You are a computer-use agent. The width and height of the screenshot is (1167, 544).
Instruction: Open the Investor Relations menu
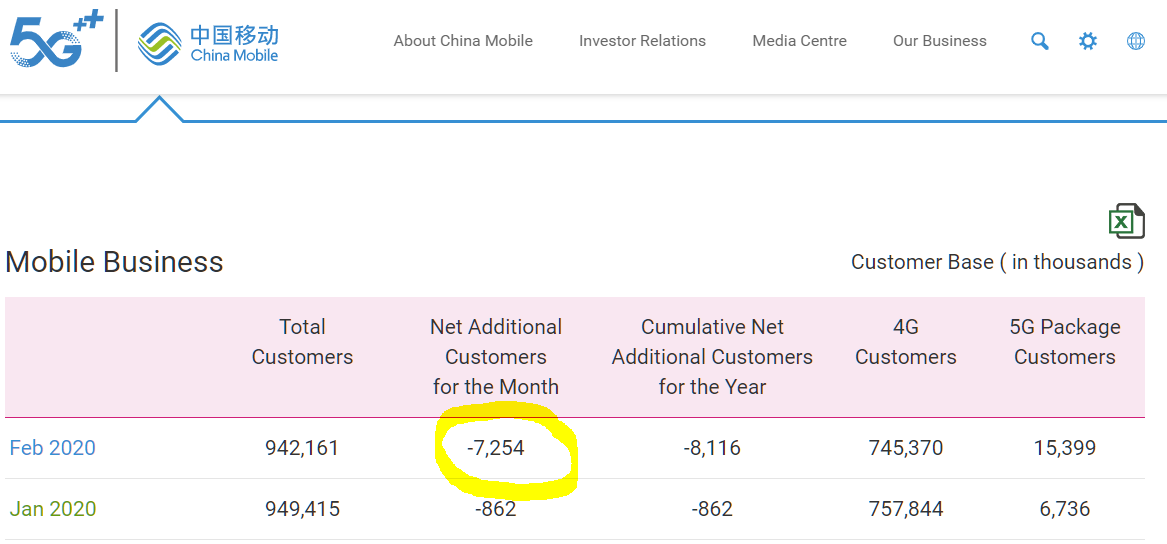tap(642, 41)
